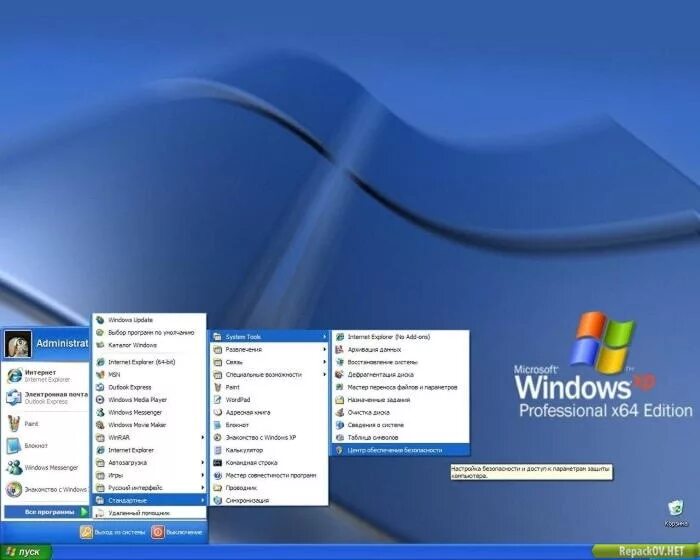This screenshot has width=700, height=560.
Task: Click Выход из системы button
Action: coord(113,532)
